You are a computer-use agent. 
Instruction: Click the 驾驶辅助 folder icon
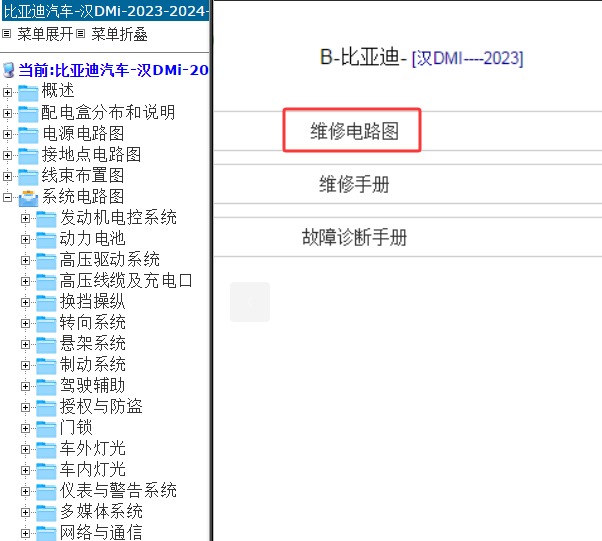pos(46,386)
